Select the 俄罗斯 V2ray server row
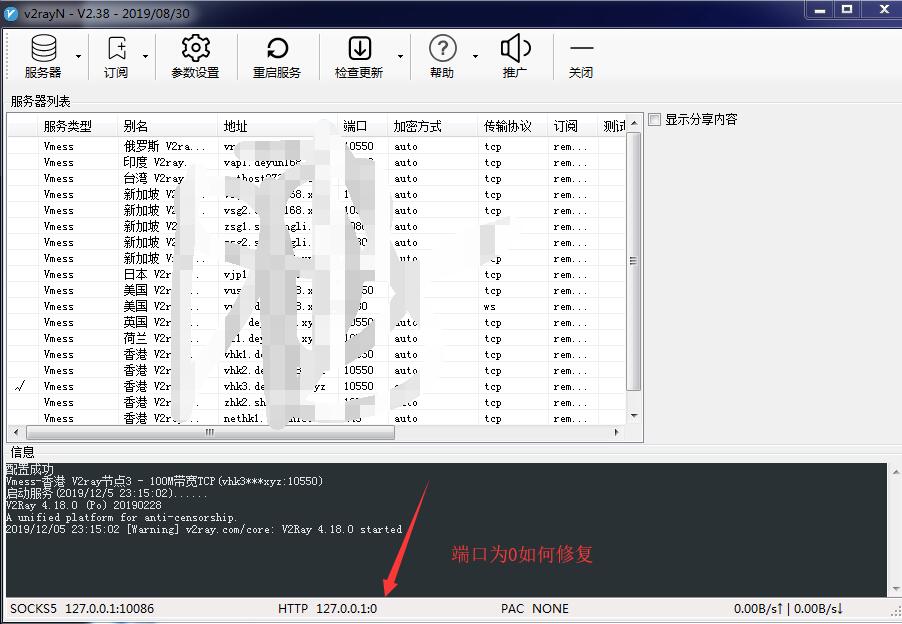Screen dimensions: 902x624 [x=317, y=146]
